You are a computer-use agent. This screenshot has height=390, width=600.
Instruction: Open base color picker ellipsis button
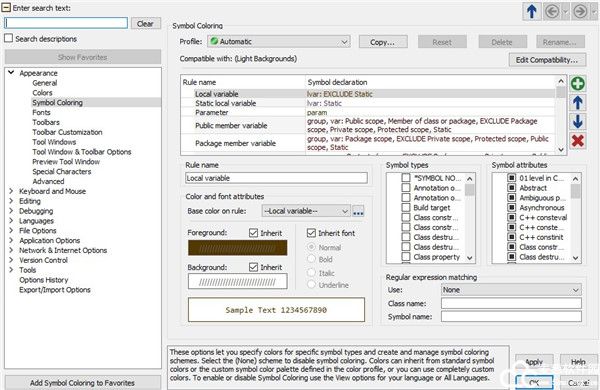358,211
